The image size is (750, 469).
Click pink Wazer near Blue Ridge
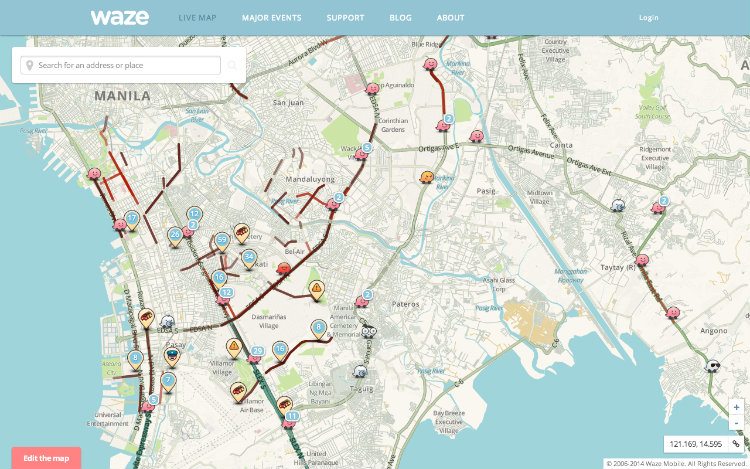pos(430,64)
